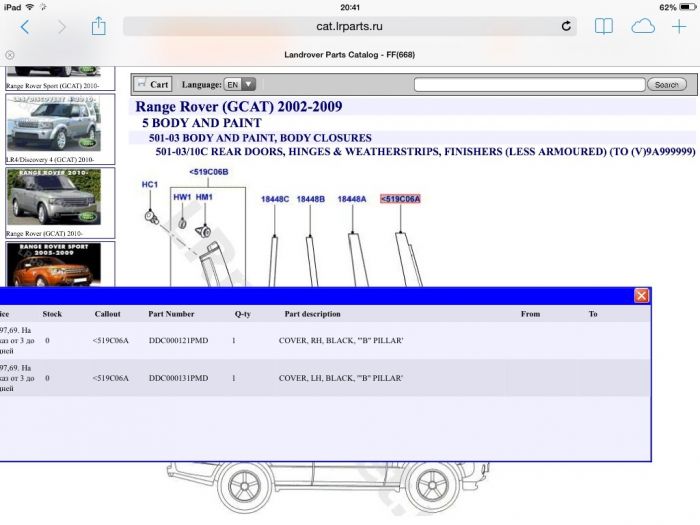Open the 5 BODY AND PAINT link

(202, 123)
